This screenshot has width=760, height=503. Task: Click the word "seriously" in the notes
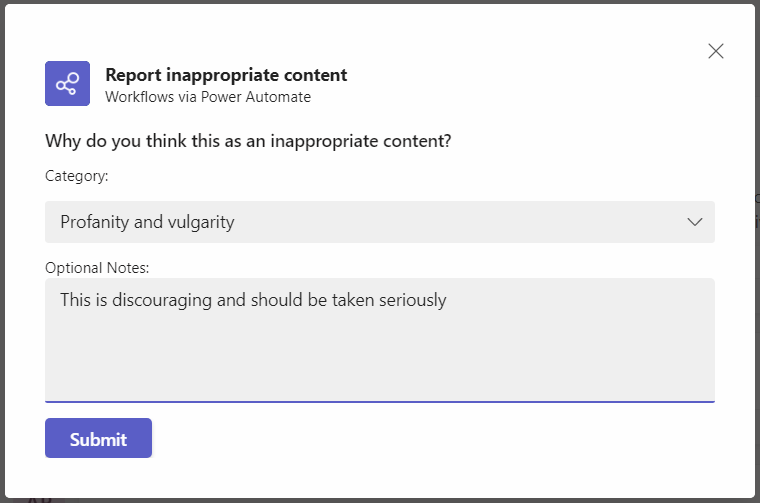coord(413,300)
